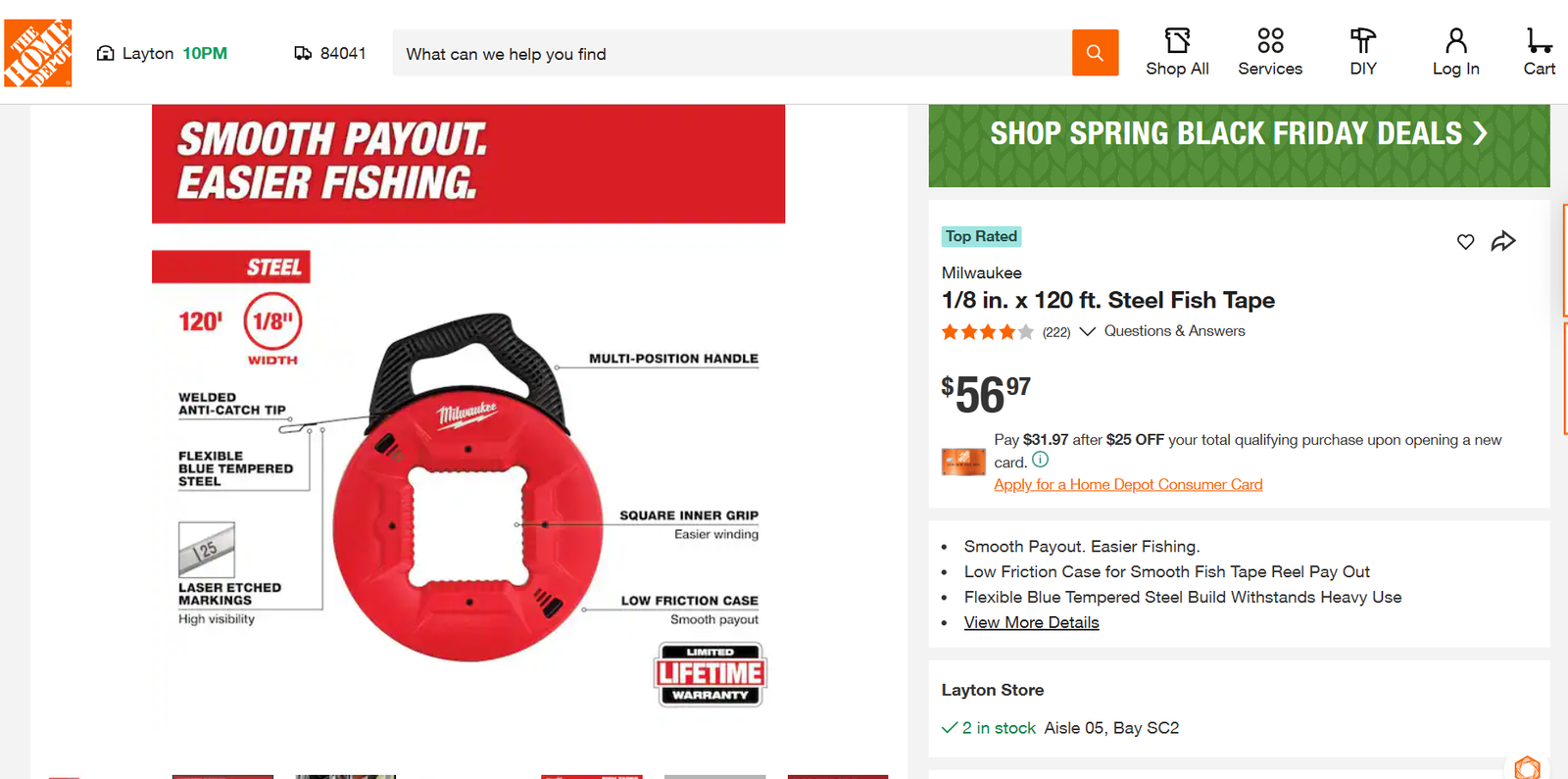Expand the star ratings dropdown chevron
The width and height of the screenshot is (1568, 779).
(1087, 331)
